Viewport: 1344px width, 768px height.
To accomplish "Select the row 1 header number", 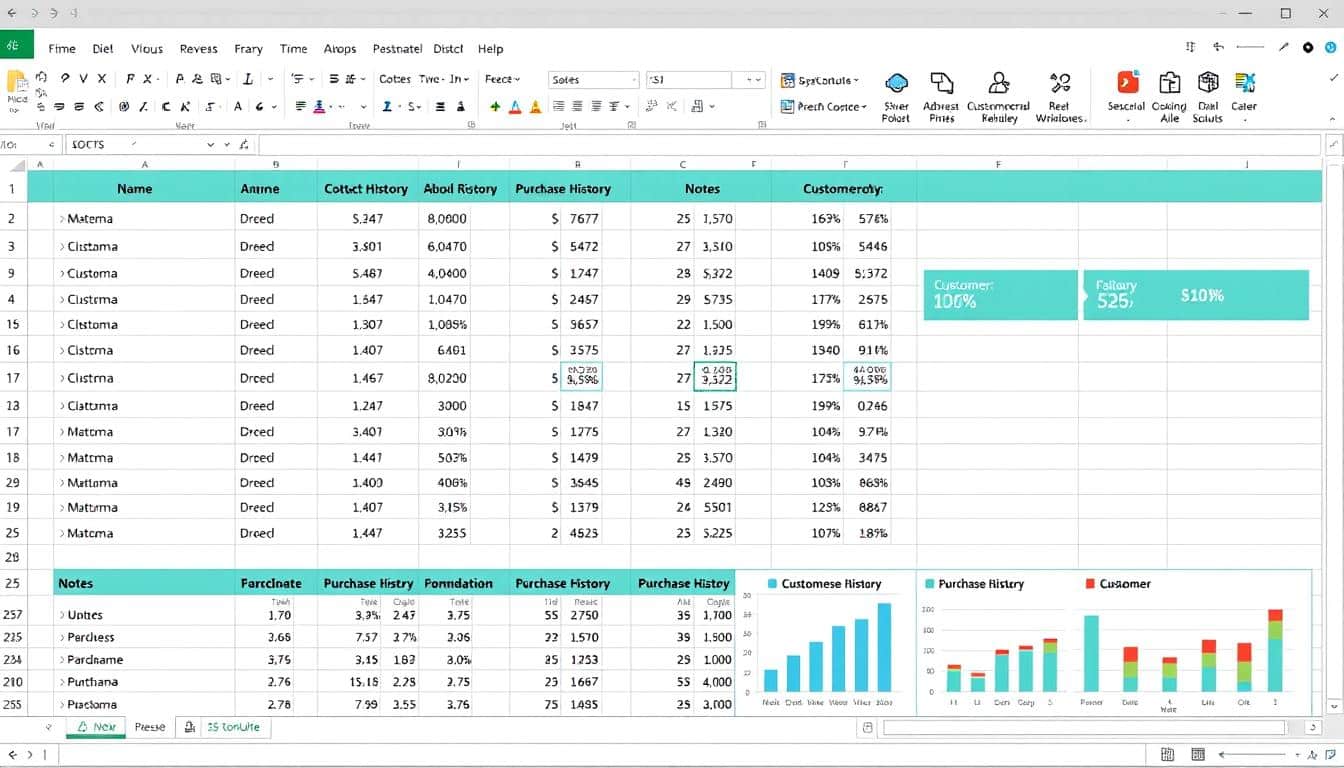I will 13,187.
